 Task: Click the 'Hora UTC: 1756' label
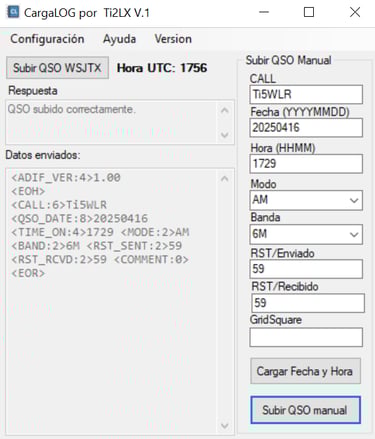pyautogui.click(x=162, y=68)
